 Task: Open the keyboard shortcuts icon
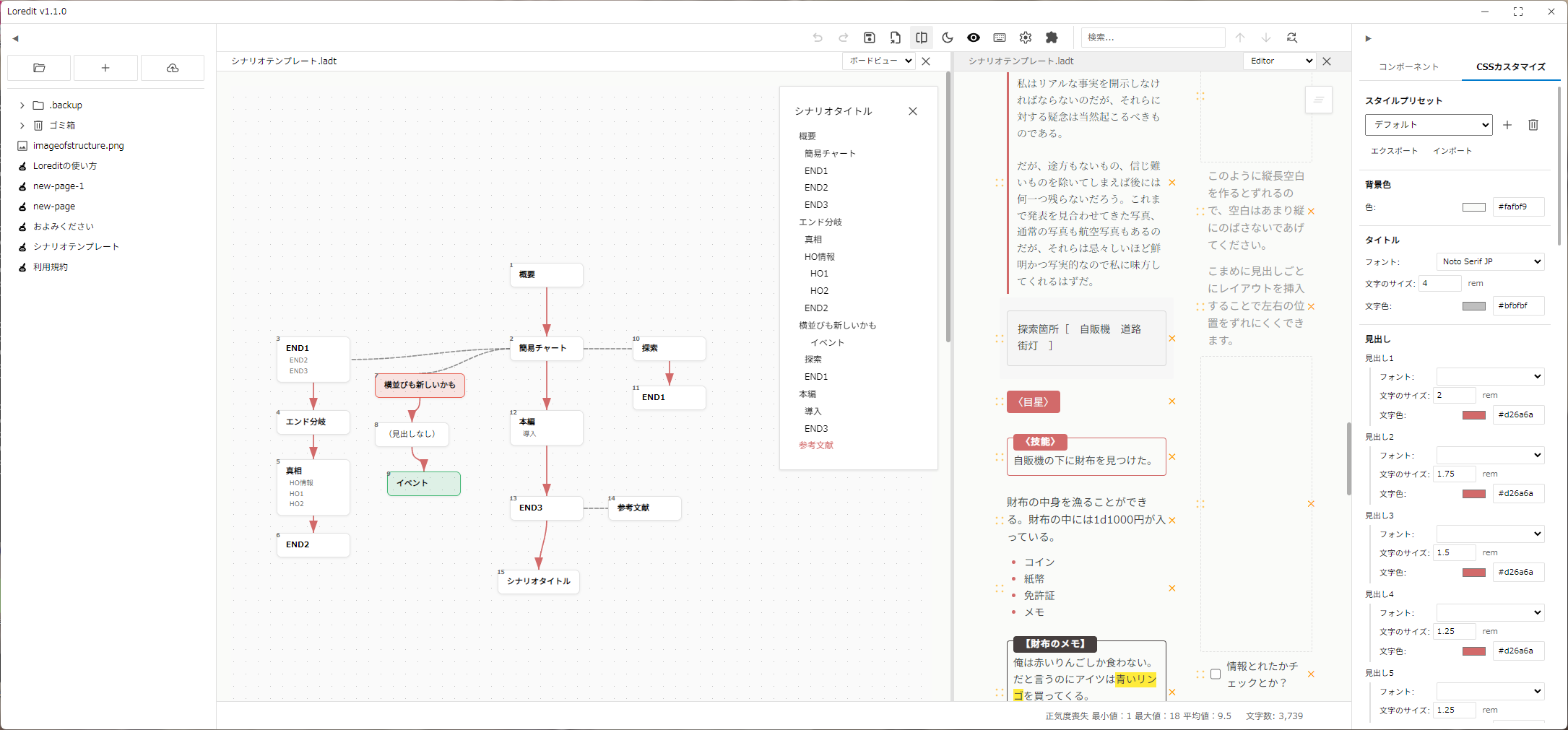(1000, 38)
